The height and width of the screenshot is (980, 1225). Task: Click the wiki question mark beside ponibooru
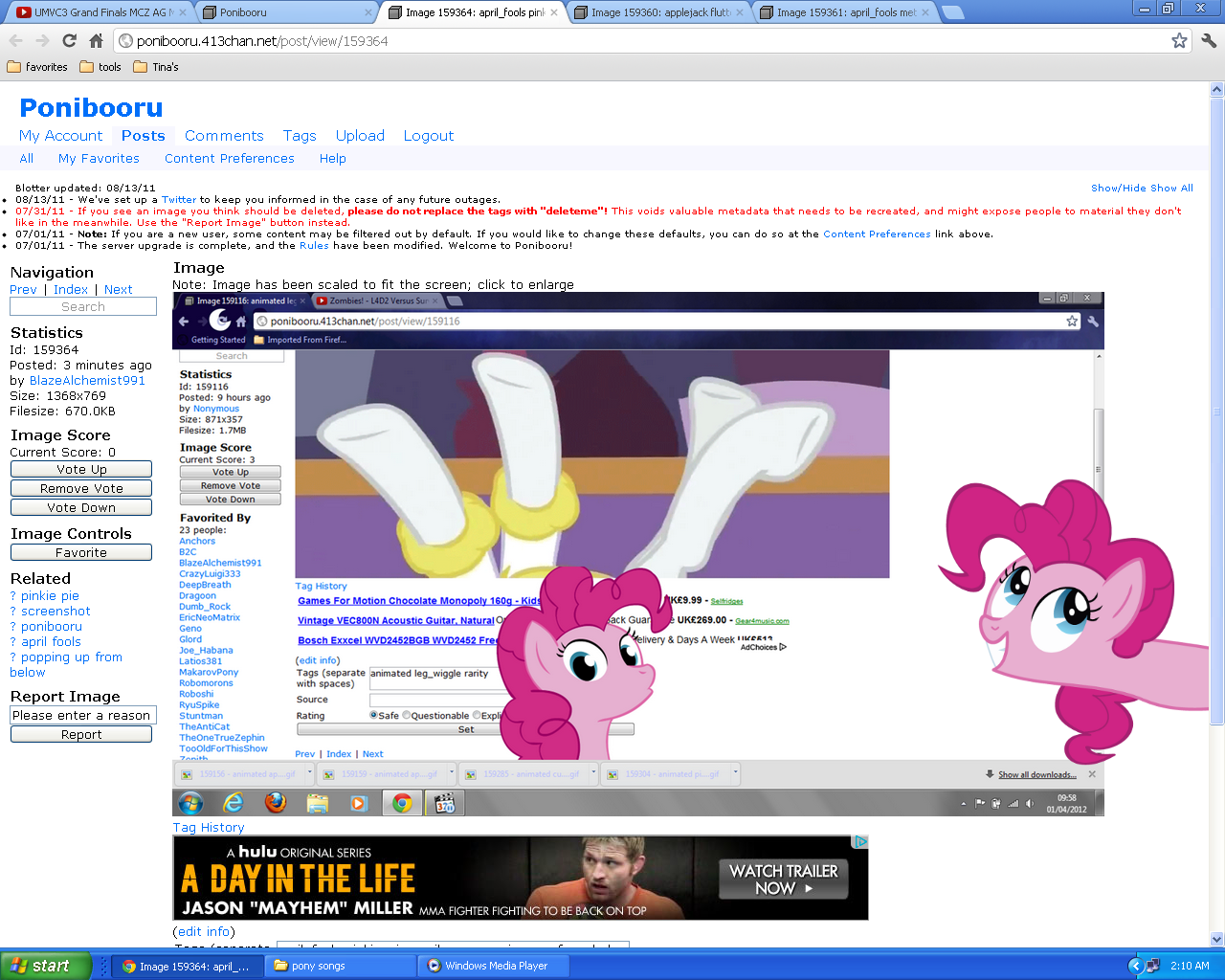(x=13, y=627)
